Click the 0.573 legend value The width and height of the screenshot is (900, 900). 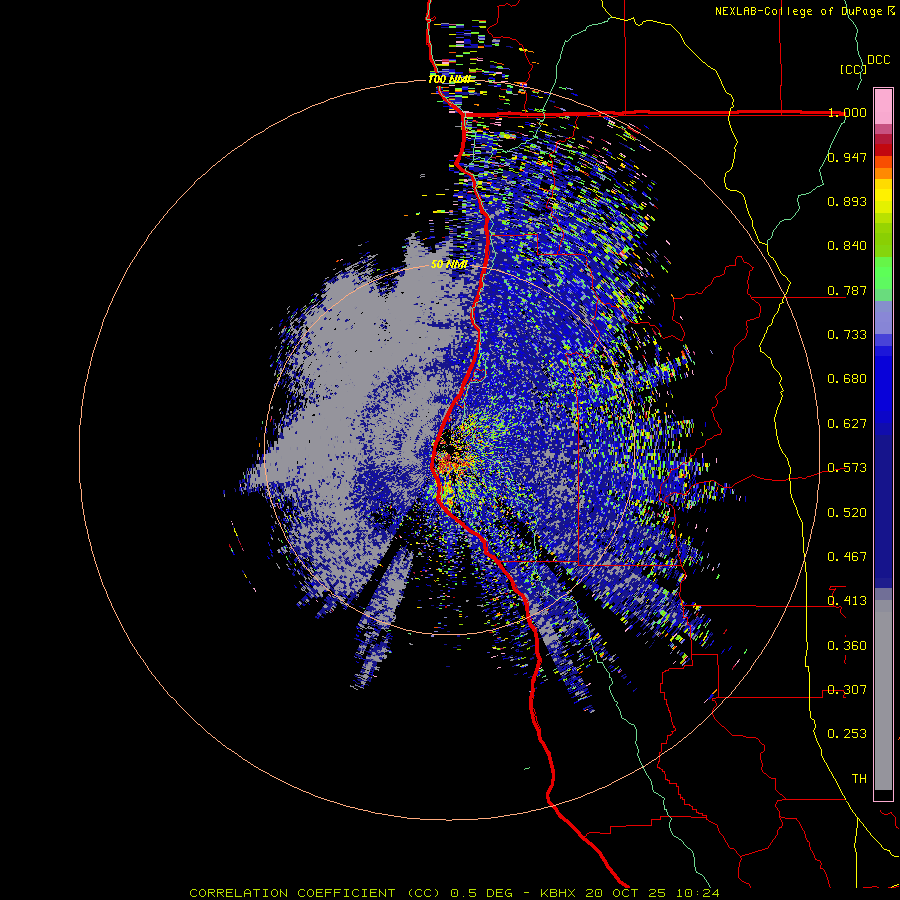click(x=847, y=468)
